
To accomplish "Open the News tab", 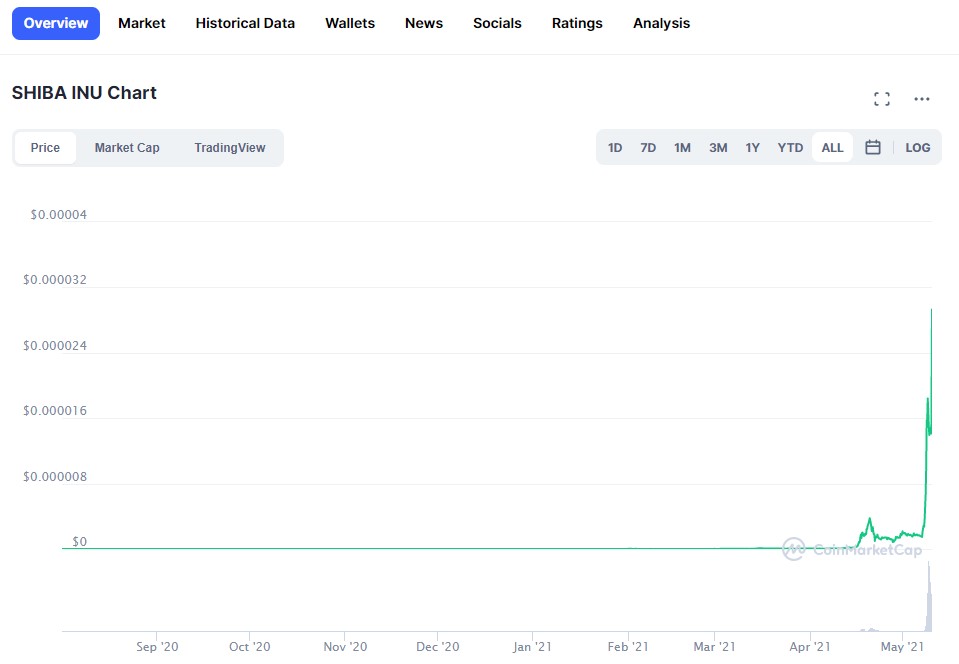I will click(424, 23).
